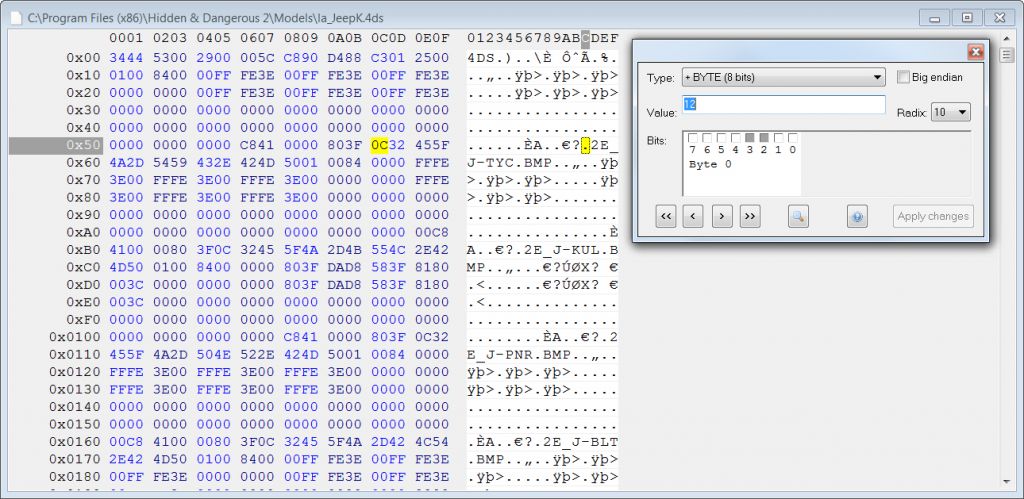
Task: Maximize the hex editor window
Action: click(967, 17)
